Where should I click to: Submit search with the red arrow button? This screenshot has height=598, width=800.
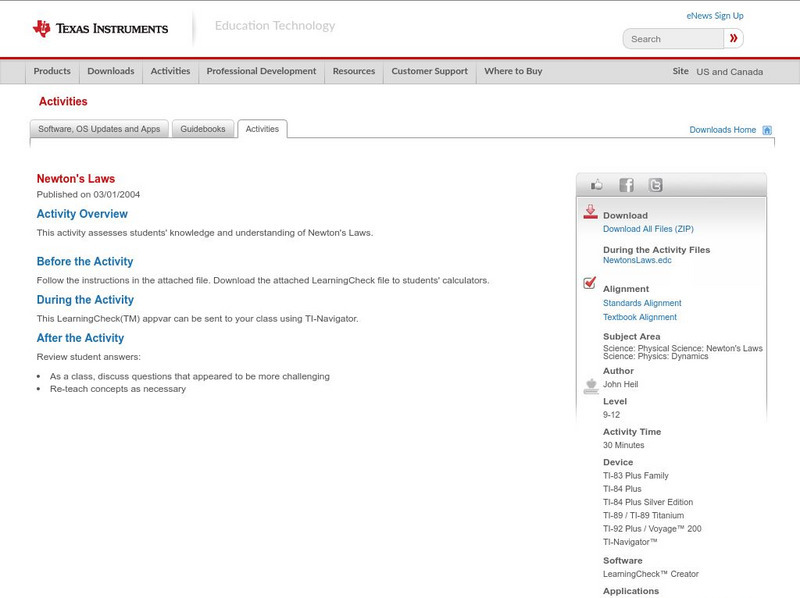pyautogui.click(x=734, y=39)
